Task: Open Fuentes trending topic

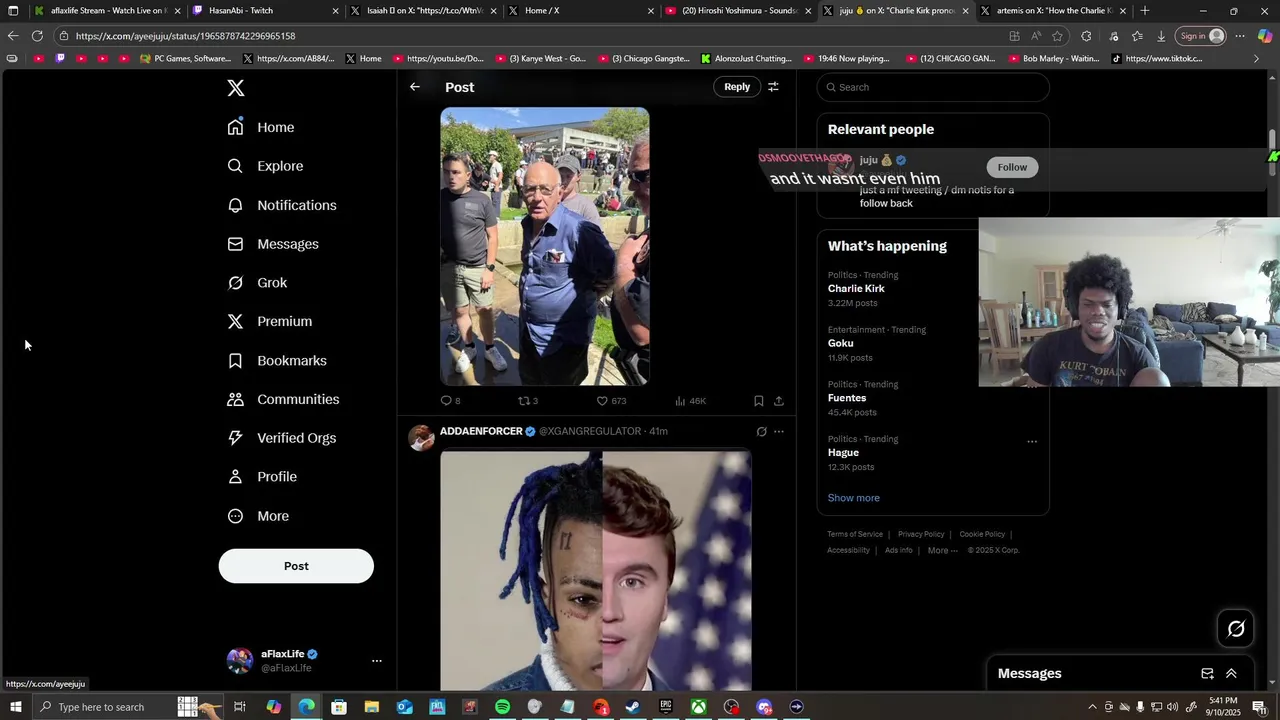Action: pyautogui.click(x=847, y=398)
